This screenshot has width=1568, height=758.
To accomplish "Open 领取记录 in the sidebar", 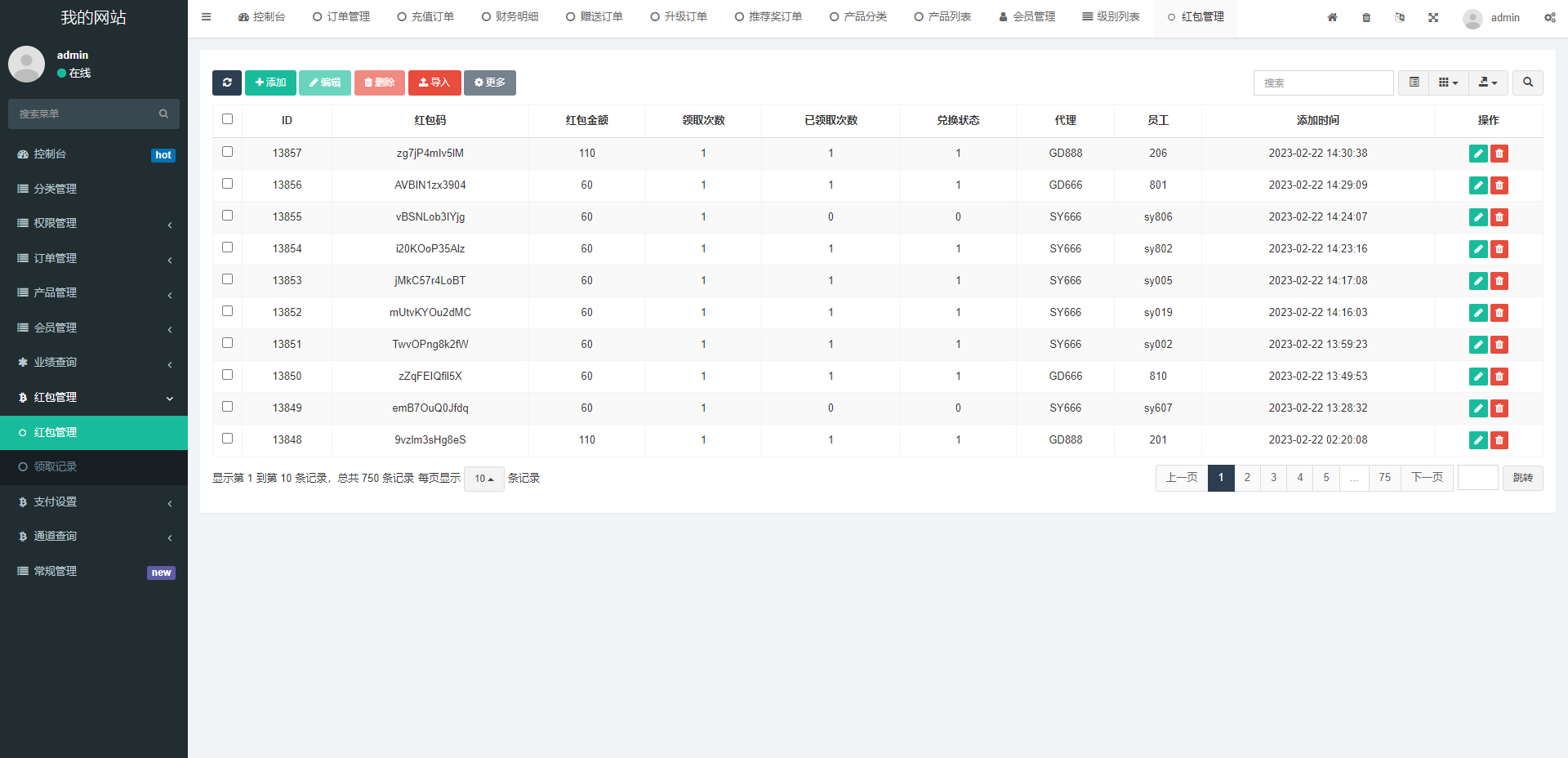I will (56, 466).
